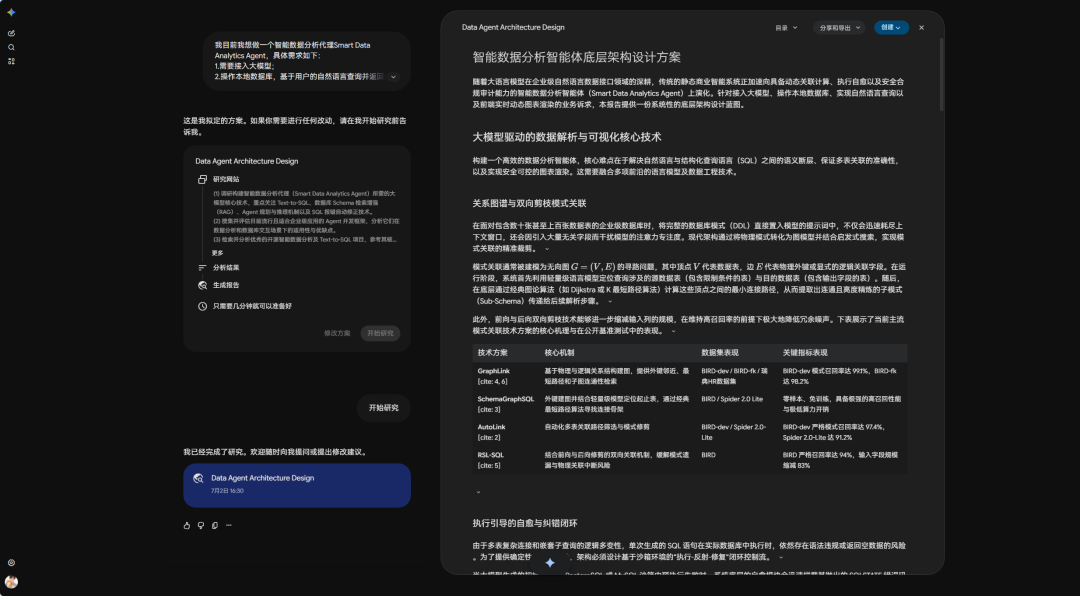Click the 修改方案 button
The width and height of the screenshot is (1080, 596).
[x=338, y=333]
